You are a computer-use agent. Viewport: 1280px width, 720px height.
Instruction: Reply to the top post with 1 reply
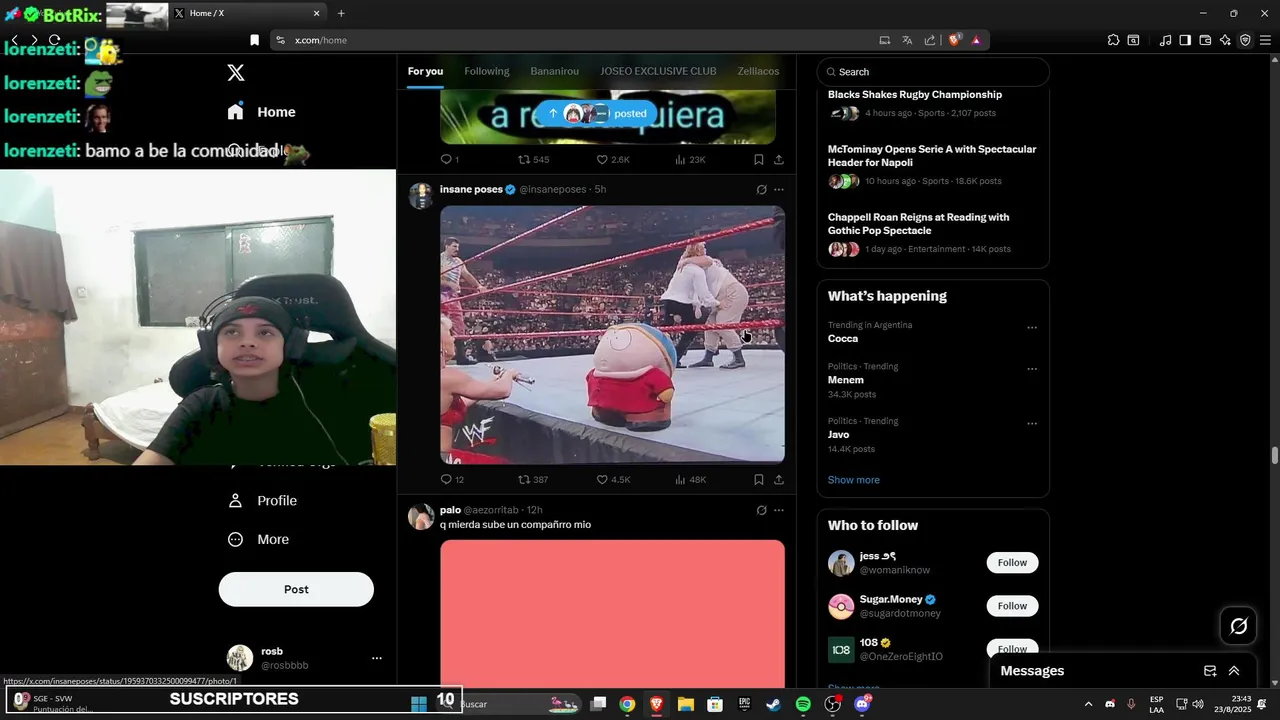point(450,160)
